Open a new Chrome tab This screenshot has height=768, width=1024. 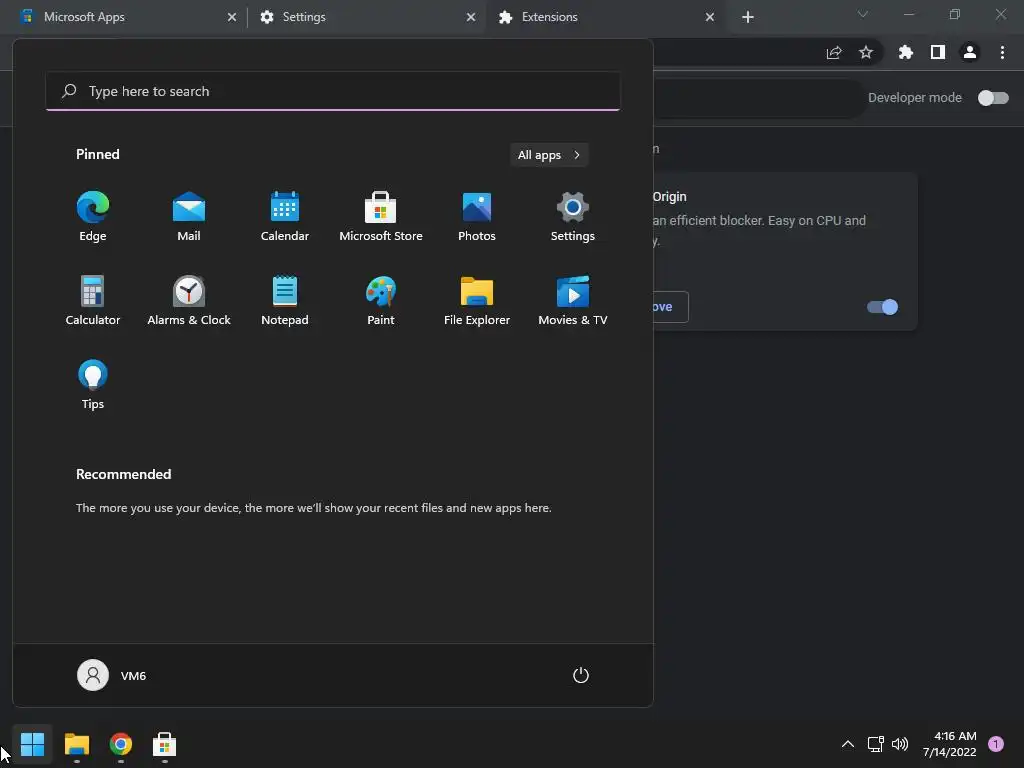click(748, 17)
